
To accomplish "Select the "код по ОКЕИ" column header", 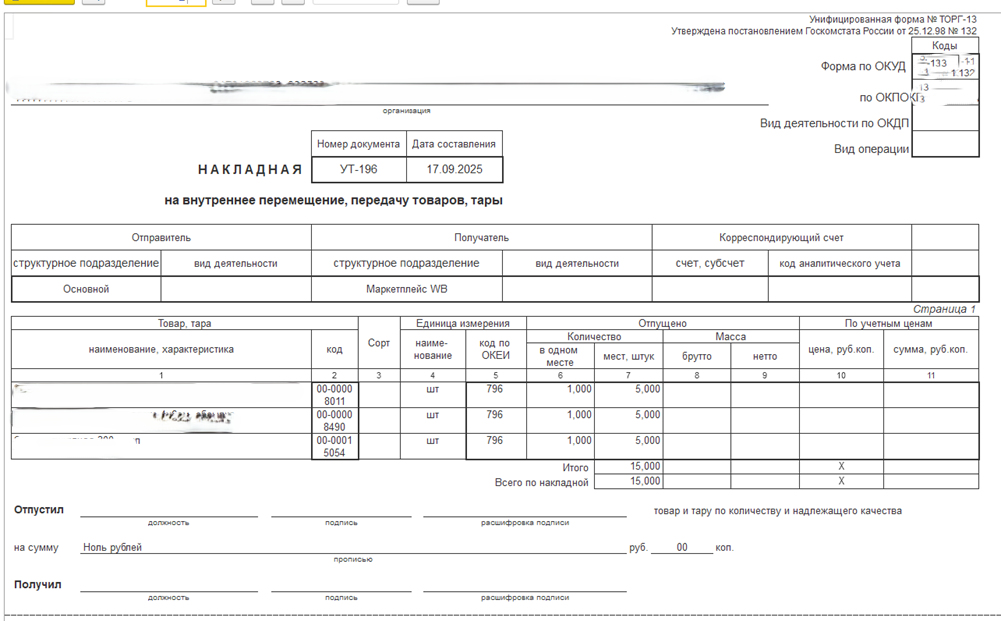I will [x=495, y=349].
